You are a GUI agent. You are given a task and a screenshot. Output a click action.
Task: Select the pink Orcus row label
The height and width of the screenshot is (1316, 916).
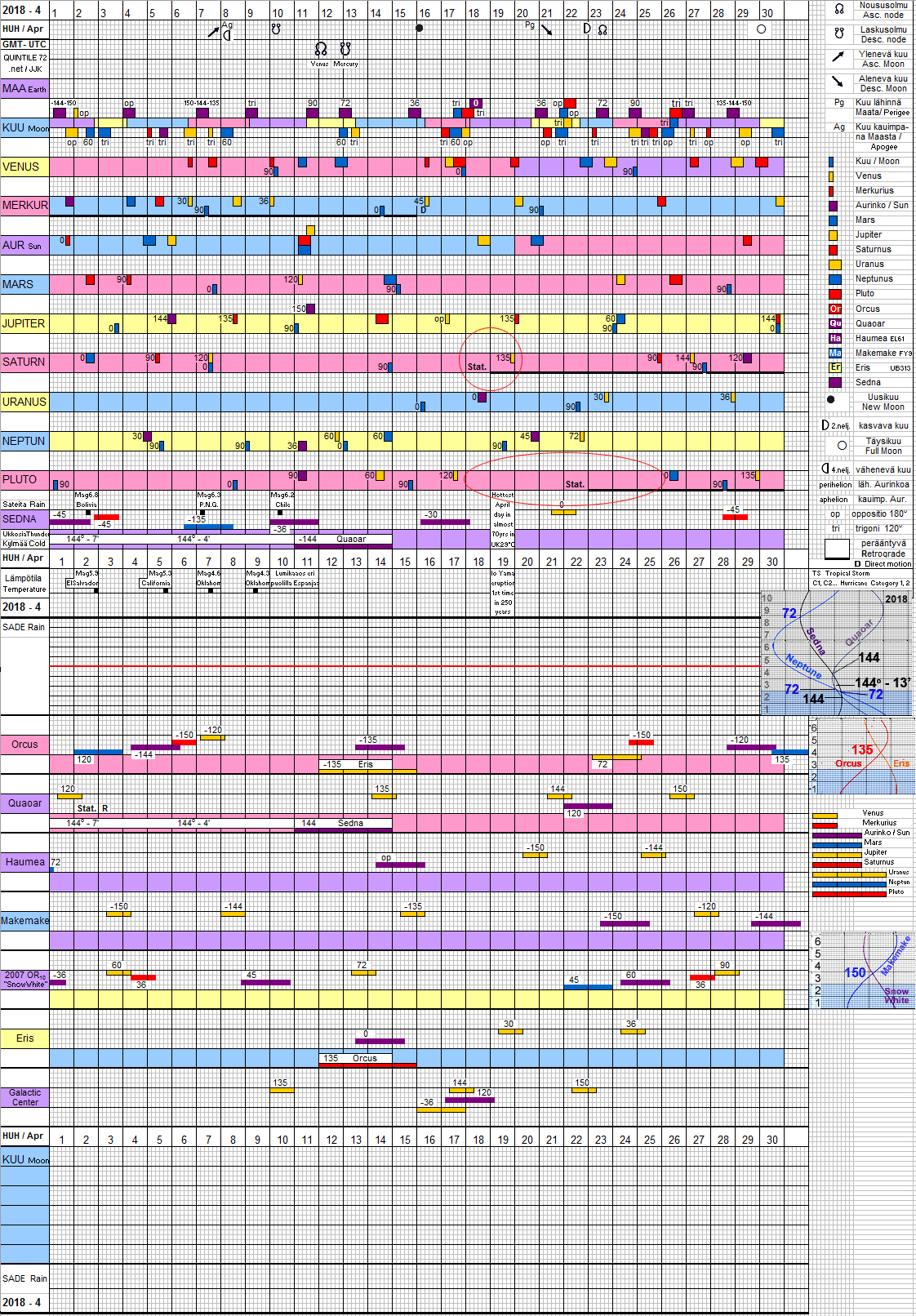[24, 745]
